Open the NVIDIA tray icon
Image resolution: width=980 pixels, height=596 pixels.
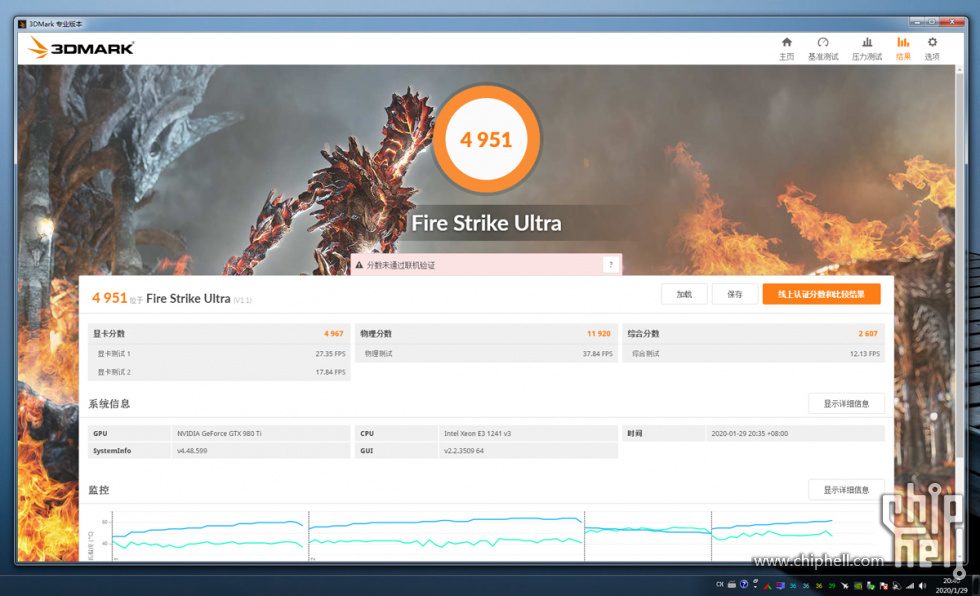tap(858, 585)
